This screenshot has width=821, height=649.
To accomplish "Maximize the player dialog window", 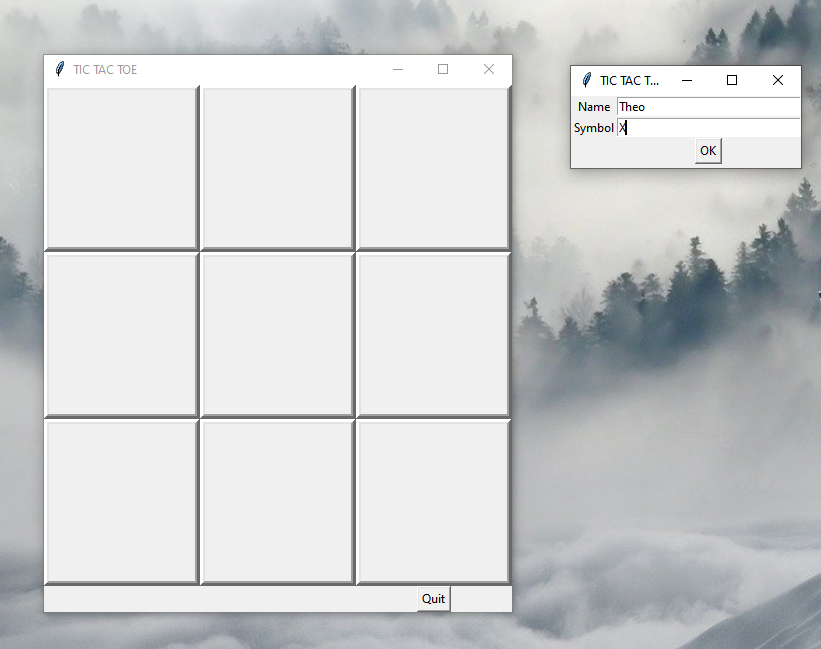I will 732,80.
